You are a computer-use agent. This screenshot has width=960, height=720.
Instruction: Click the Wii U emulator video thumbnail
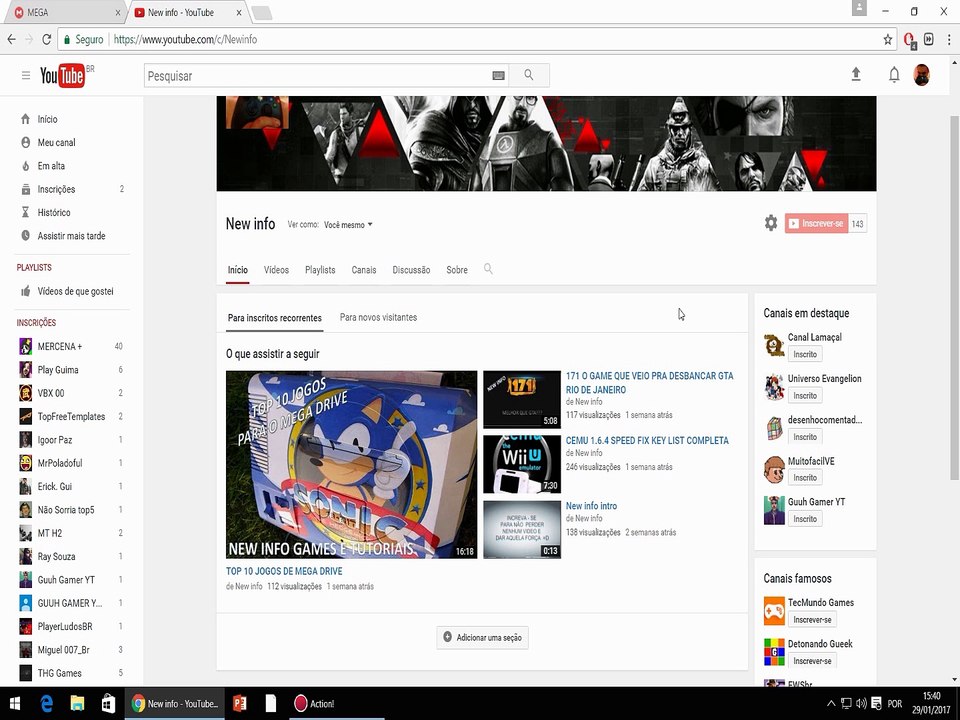(522, 464)
